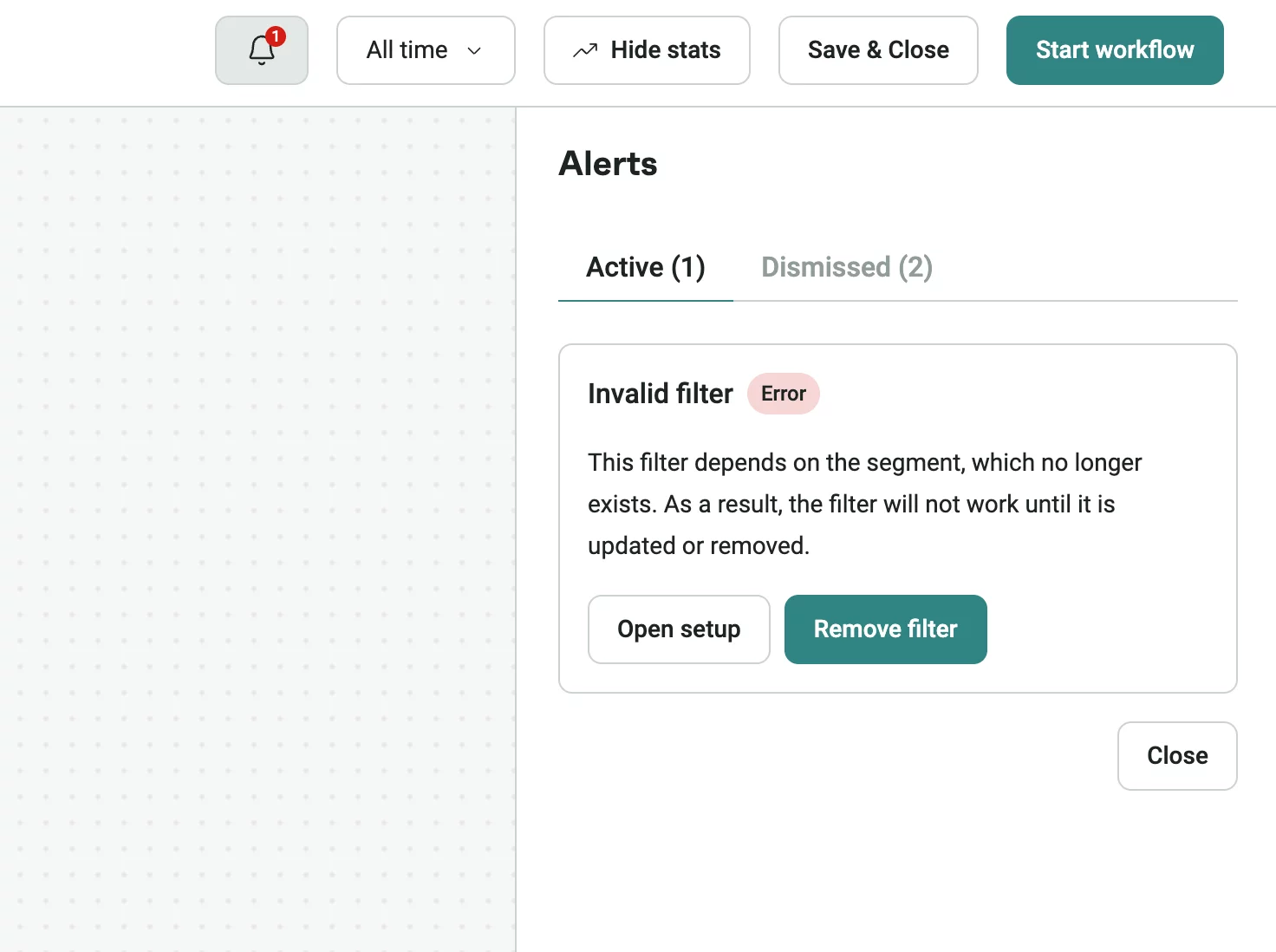This screenshot has height=952, width=1276.
Task: Click blank space right of Dismissed tab
Action: [x=1084, y=267]
